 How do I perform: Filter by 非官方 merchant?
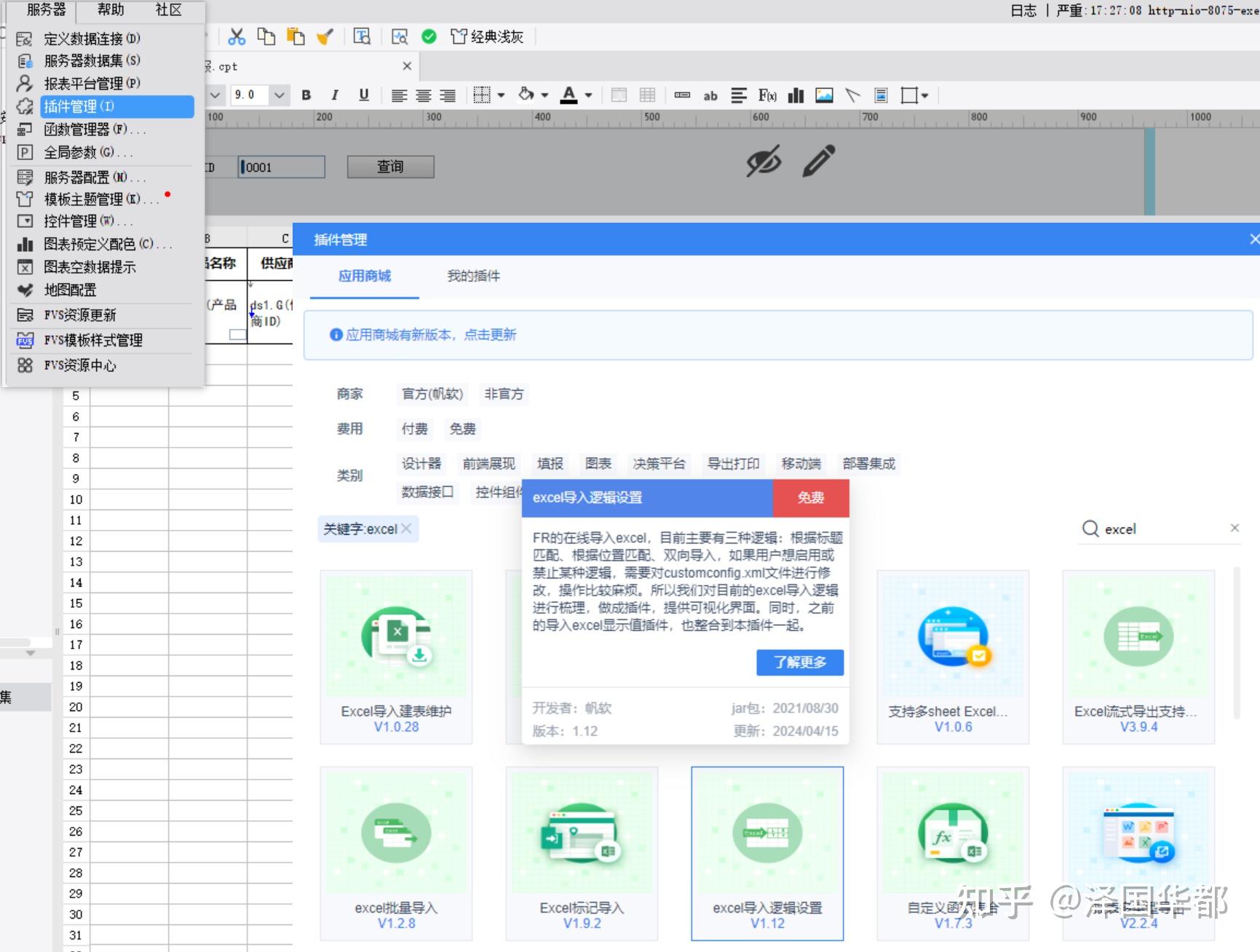(x=504, y=394)
